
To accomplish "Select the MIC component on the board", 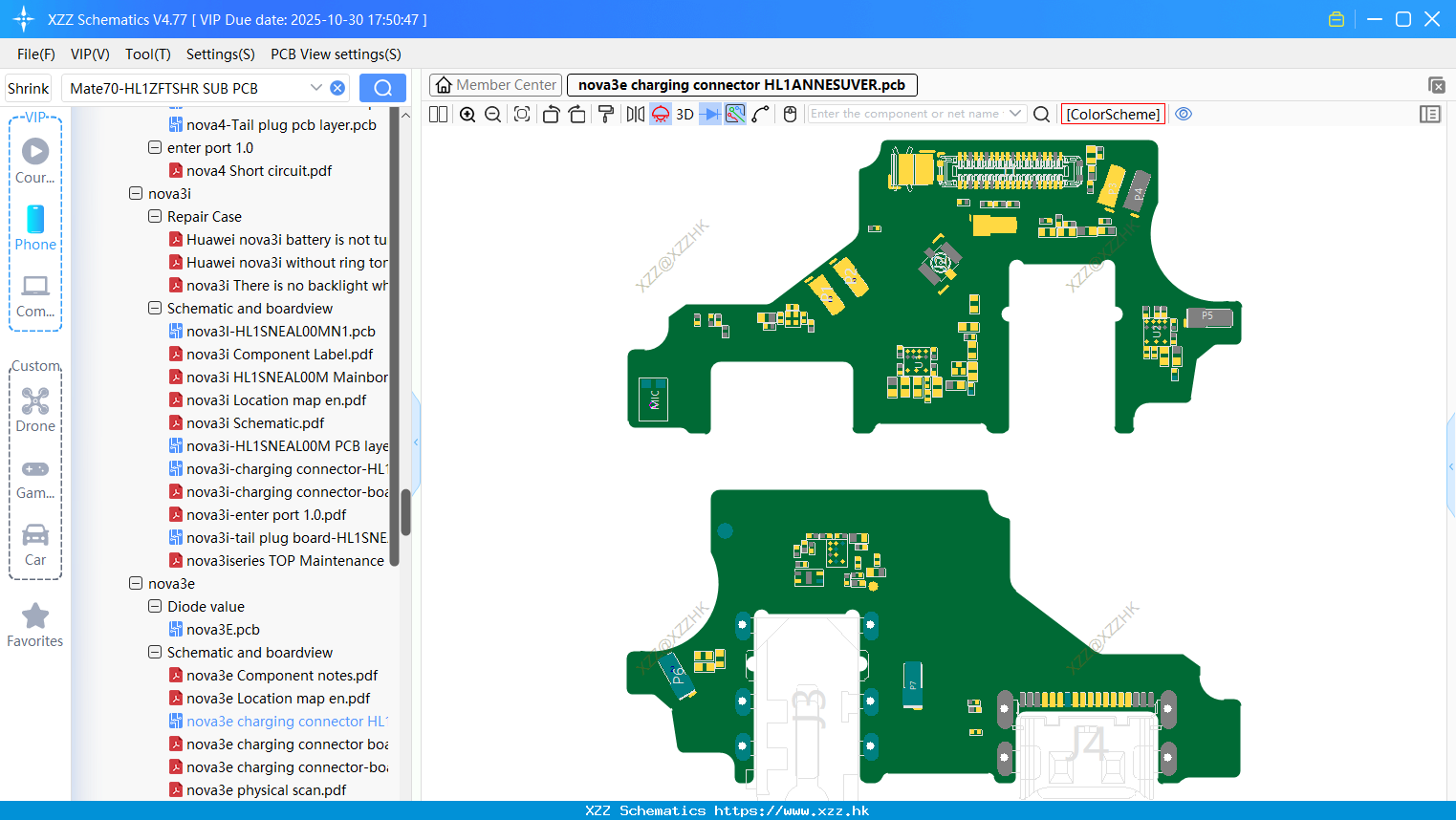I will tap(654, 399).
